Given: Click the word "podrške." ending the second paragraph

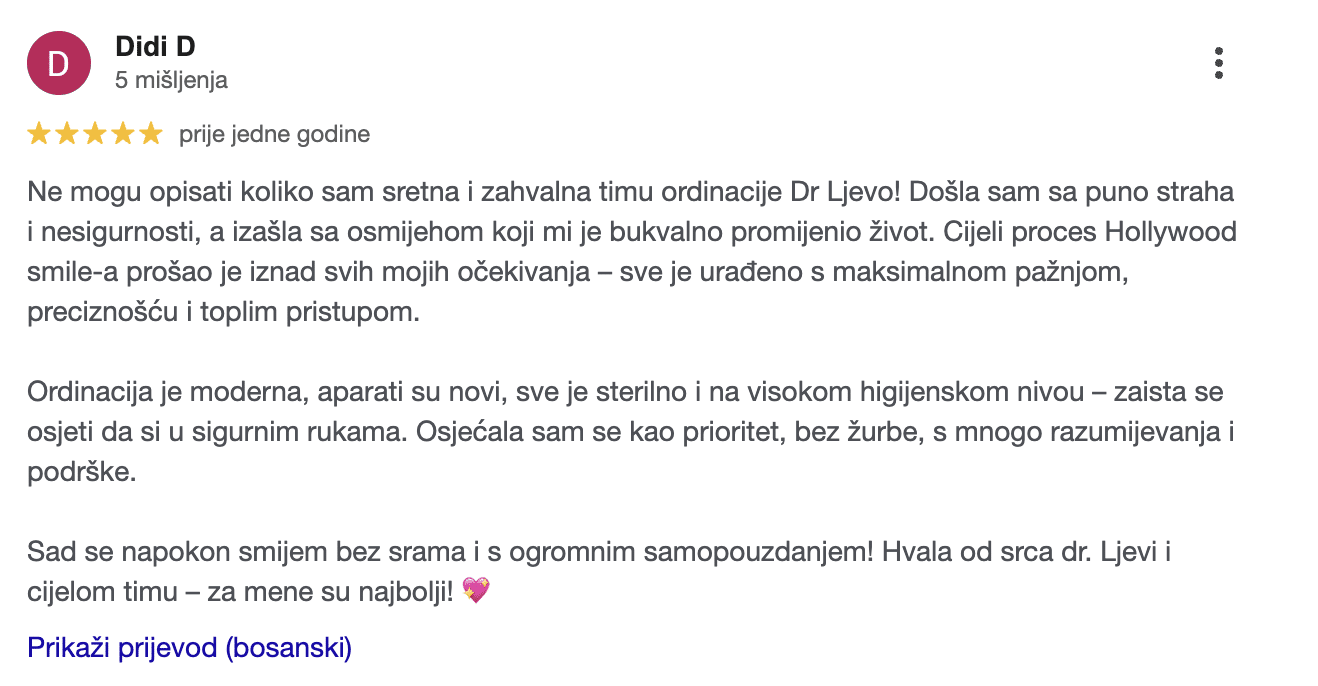Looking at the screenshot, I should coord(80,472).
